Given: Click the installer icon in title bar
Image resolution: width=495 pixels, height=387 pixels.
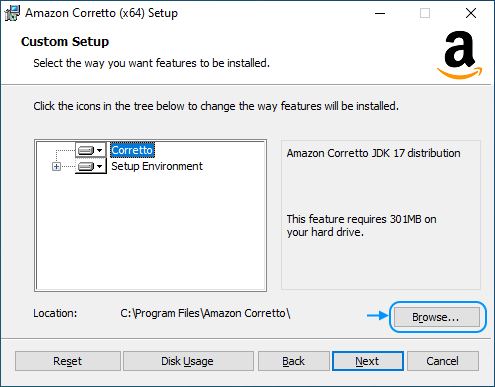Looking at the screenshot, I should click(12, 13).
